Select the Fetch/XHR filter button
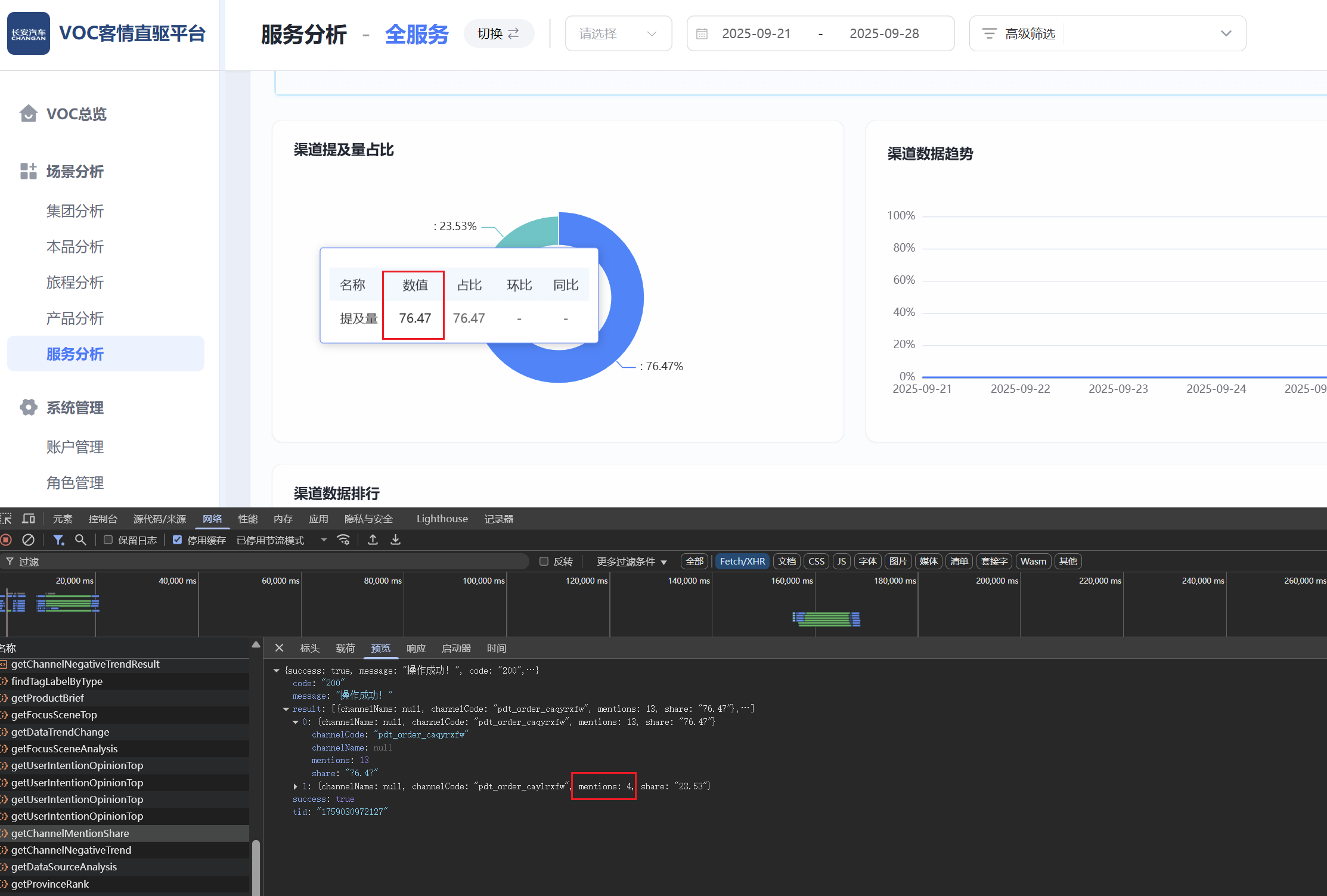Screen dimensions: 1327x896 coord(742,562)
